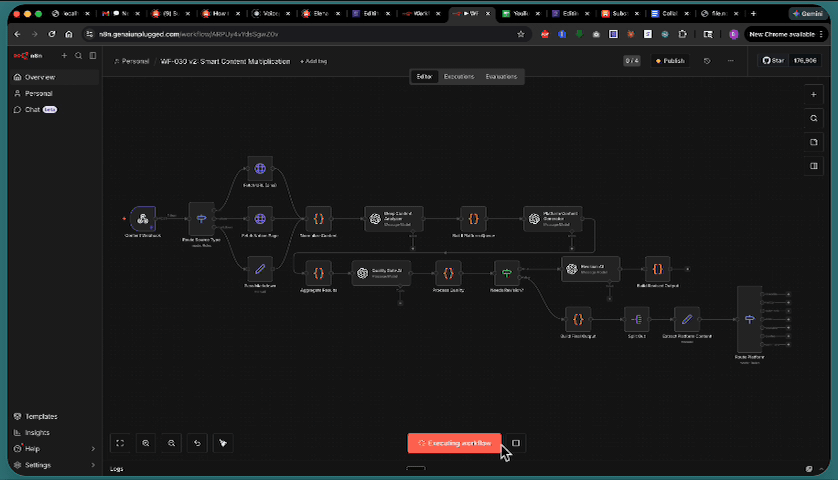The image size is (838, 480).
Task: Click the tidy-up workflow icon
Action: click(223, 443)
